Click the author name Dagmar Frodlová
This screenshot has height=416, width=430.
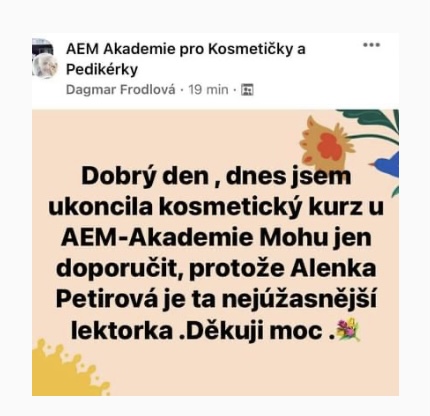tap(120, 90)
